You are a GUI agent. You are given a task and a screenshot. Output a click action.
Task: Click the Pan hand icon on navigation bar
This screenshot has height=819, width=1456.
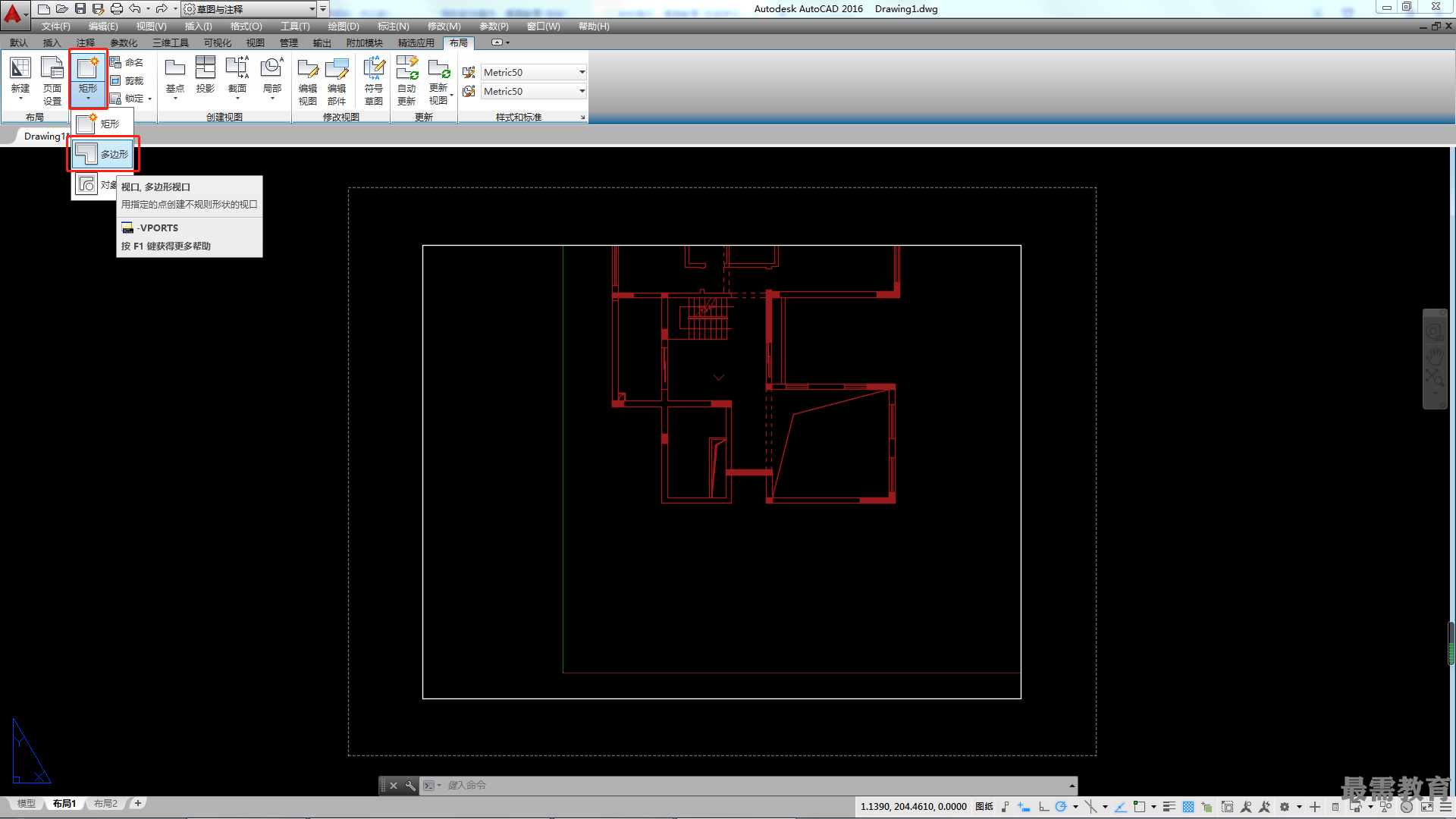[x=1435, y=356]
